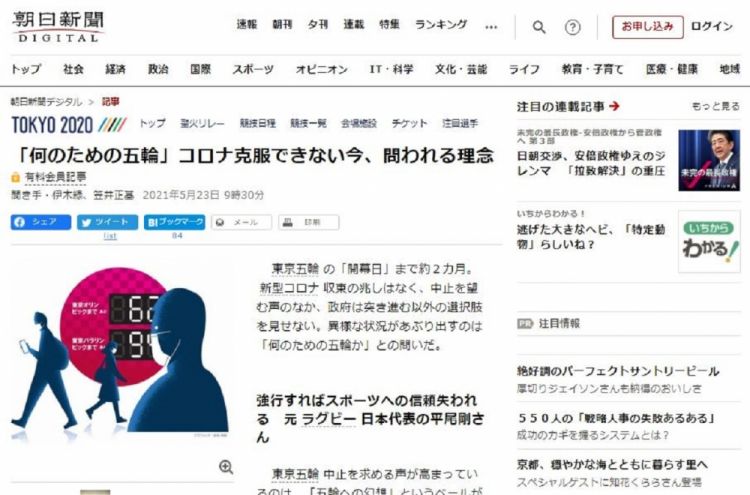Expand もっと見る for featured series
The height and width of the screenshot is (495, 750).
(x=716, y=106)
